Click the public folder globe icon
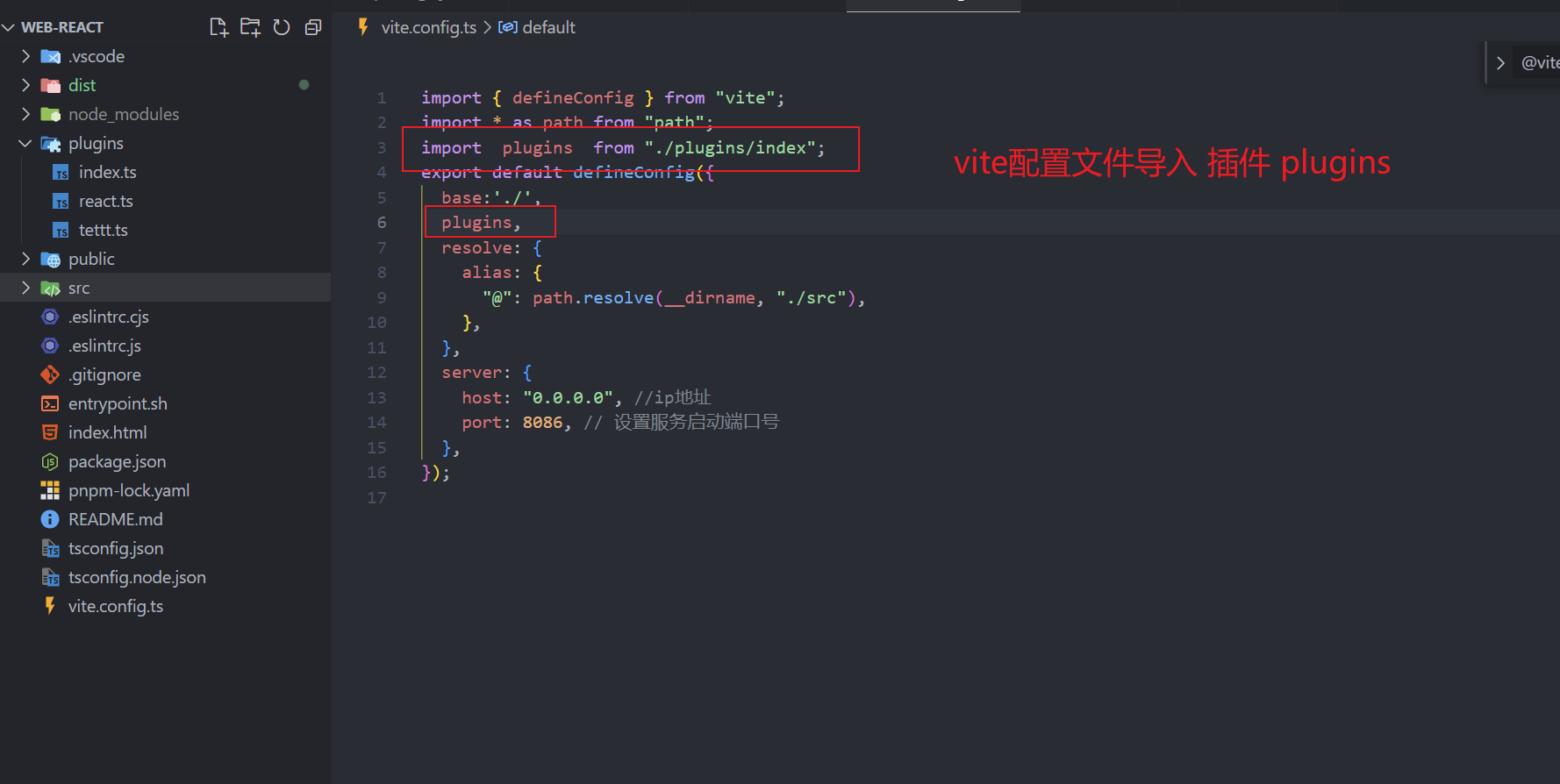The width and height of the screenshot is (1560, 784). tap(51, 260)
